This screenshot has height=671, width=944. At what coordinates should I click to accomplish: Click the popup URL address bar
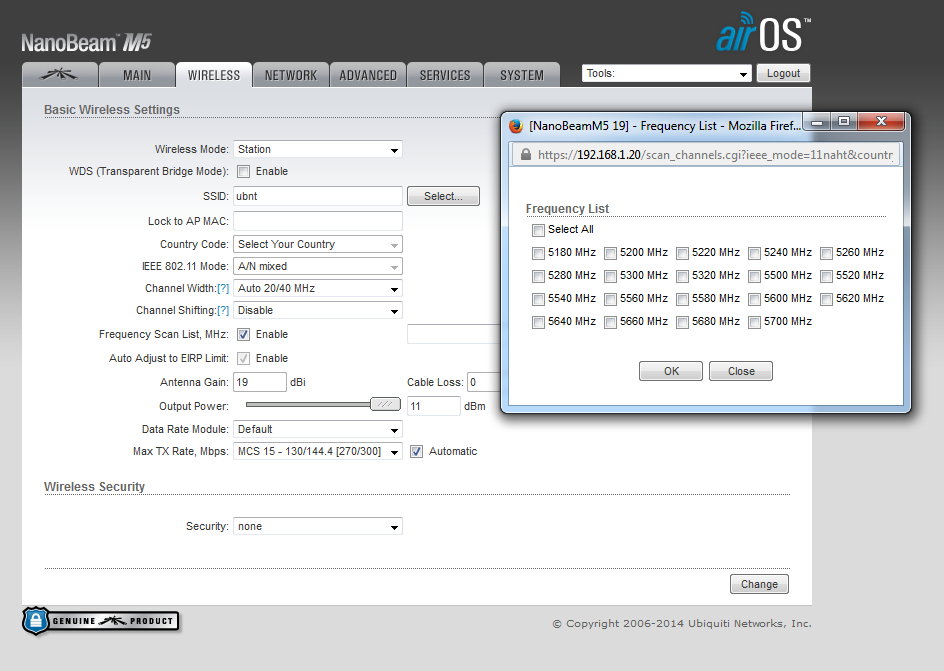point(706,155)
